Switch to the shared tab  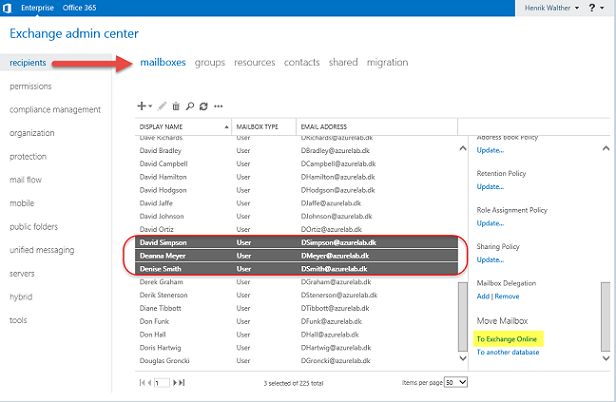343,62
